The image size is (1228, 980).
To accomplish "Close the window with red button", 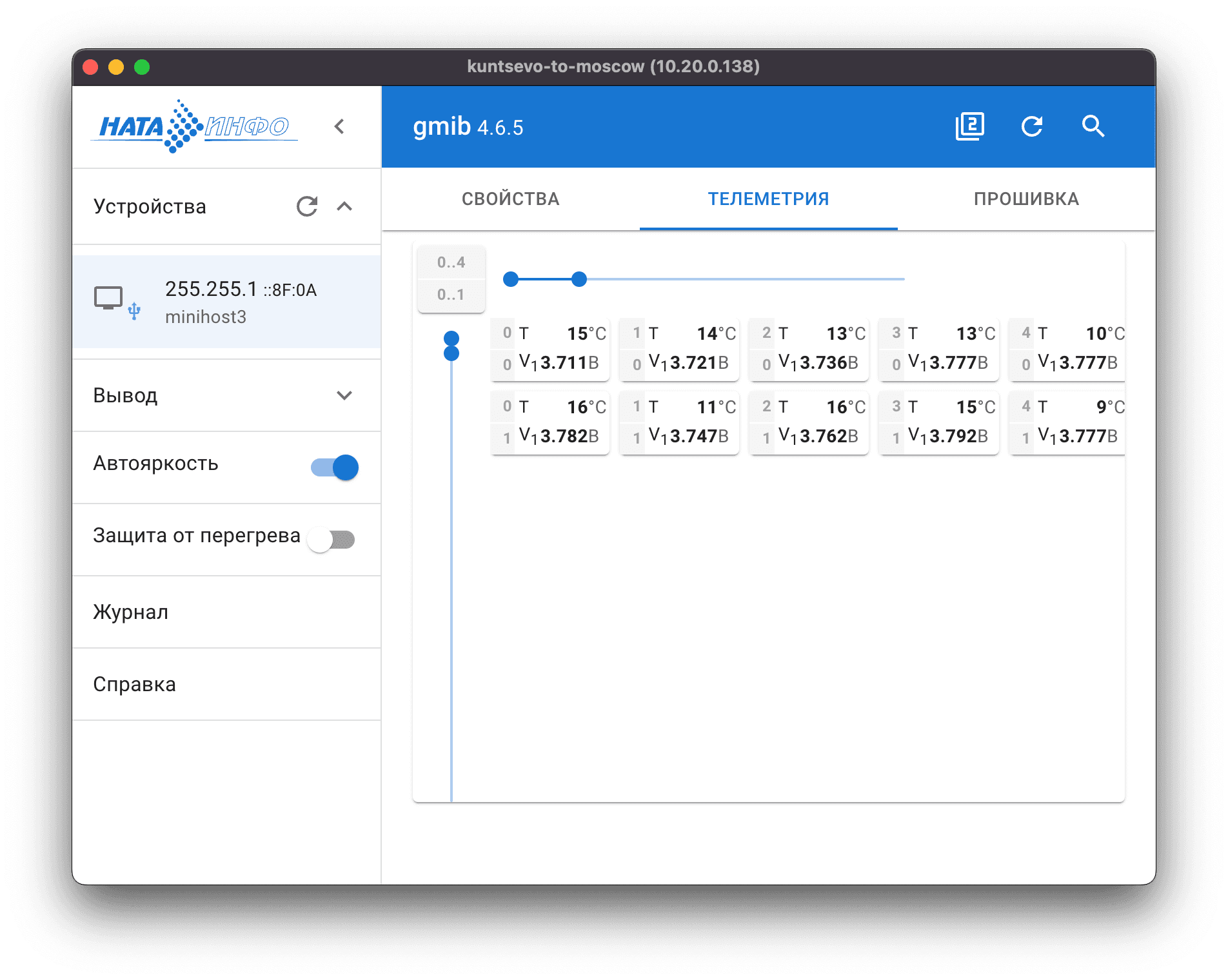I will (90, 66).
